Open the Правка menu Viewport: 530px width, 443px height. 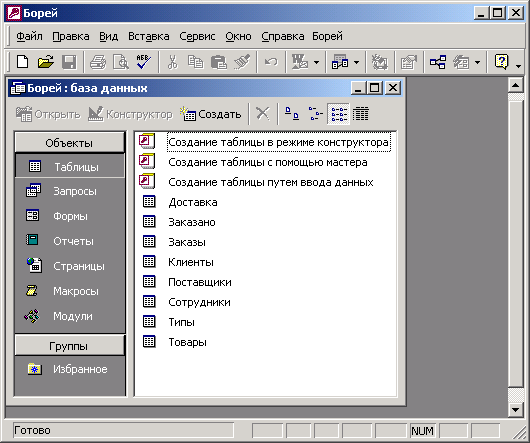71,36
